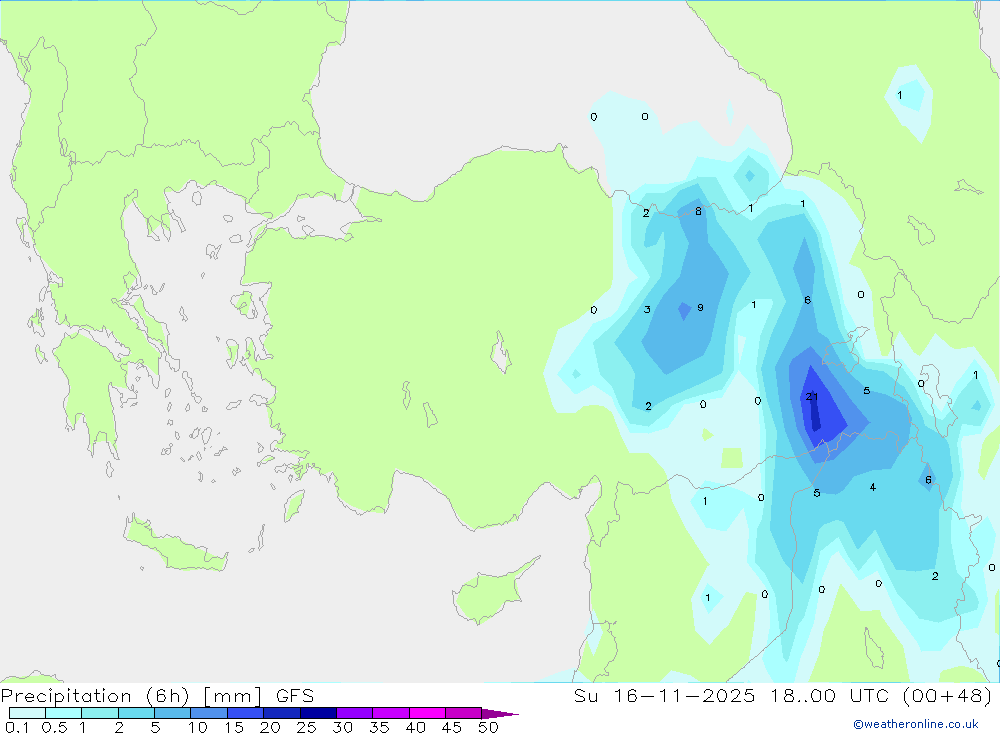Click the '50' legend scale label

[x=489, y=727]
